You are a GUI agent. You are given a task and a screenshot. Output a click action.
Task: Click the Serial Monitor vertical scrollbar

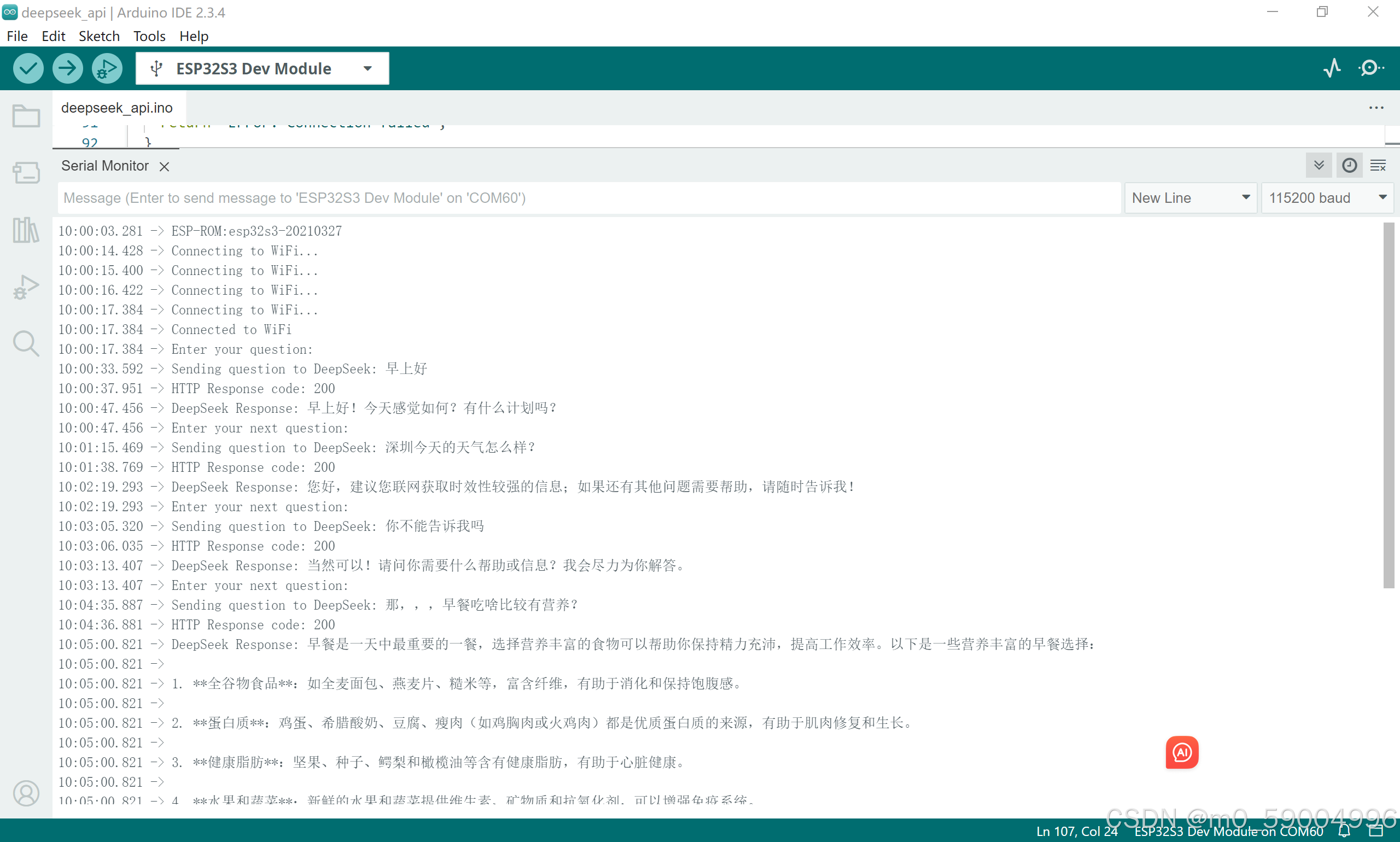pos(1388,405)
